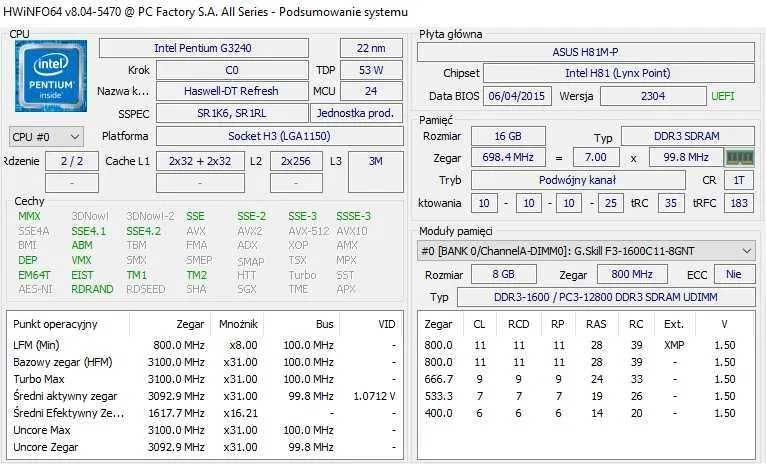The width and height of the screenshot is (766, 464).
Task: Select the 666.7 memory timing row
Action: tap(585, 380)
